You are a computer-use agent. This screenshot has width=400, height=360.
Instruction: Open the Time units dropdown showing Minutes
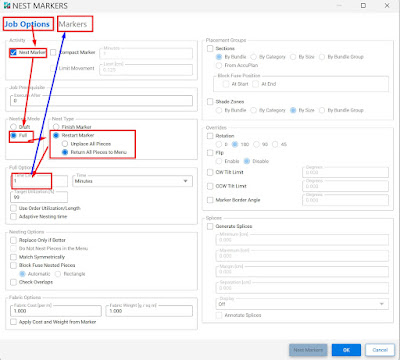tap(132, 181)
